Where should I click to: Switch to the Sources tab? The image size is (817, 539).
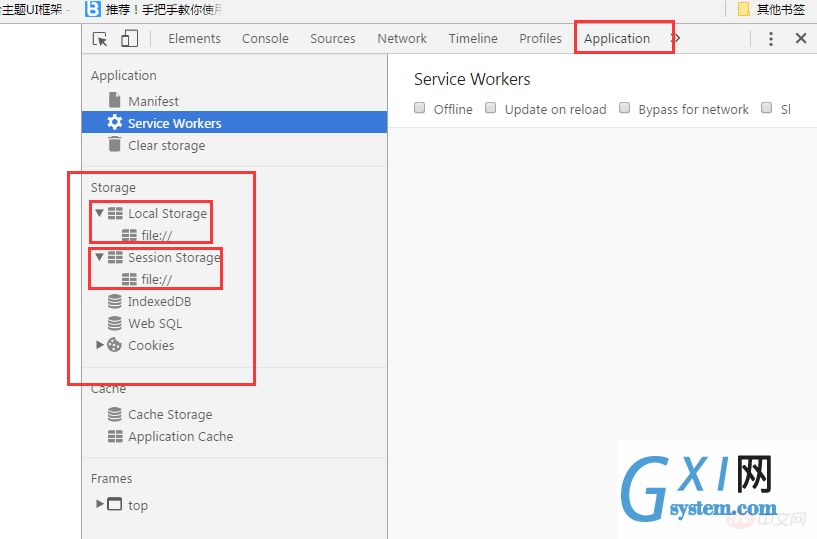coord(332,39)
